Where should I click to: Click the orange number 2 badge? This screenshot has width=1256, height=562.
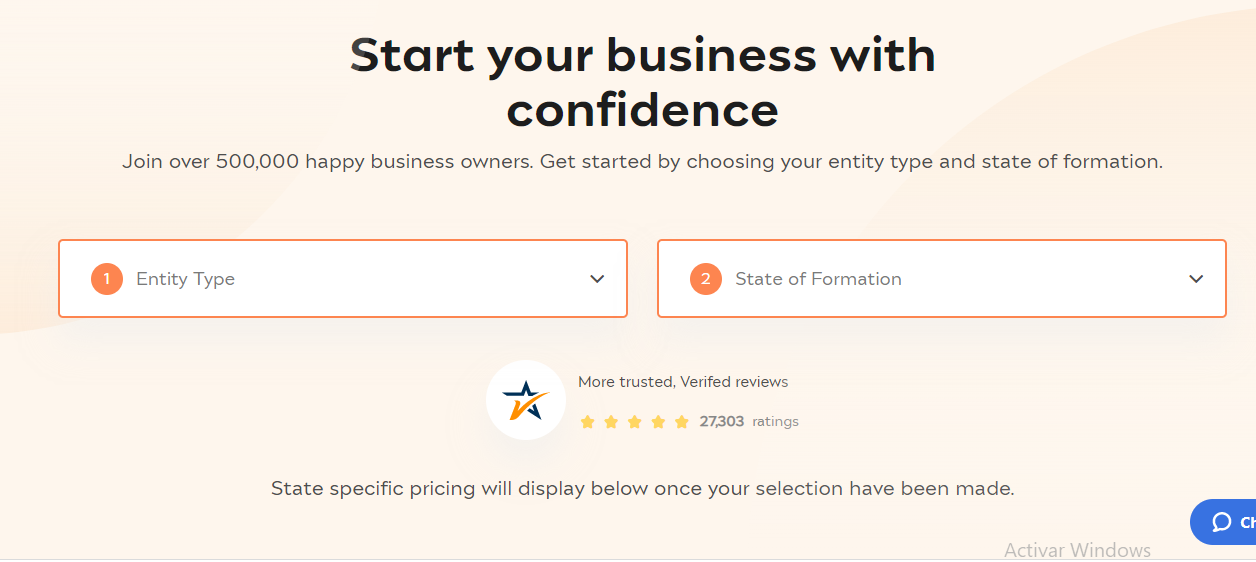coord(705,279)
